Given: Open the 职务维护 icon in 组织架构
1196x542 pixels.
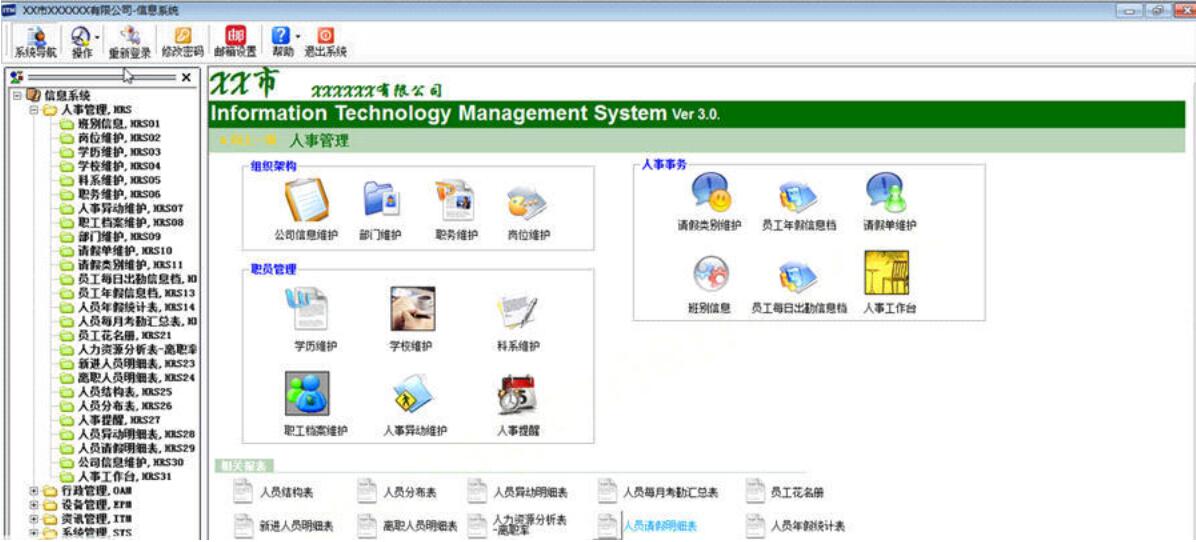Looking at the screenshot, I should pyautogui.click(x=455, y=200).
